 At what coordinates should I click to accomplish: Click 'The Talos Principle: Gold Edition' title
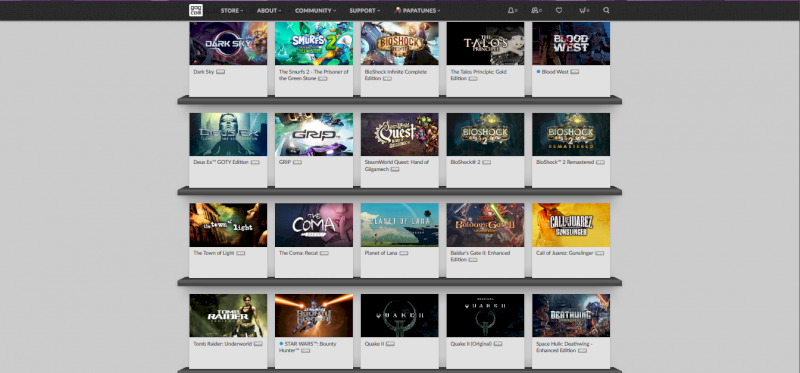(479, 75)
